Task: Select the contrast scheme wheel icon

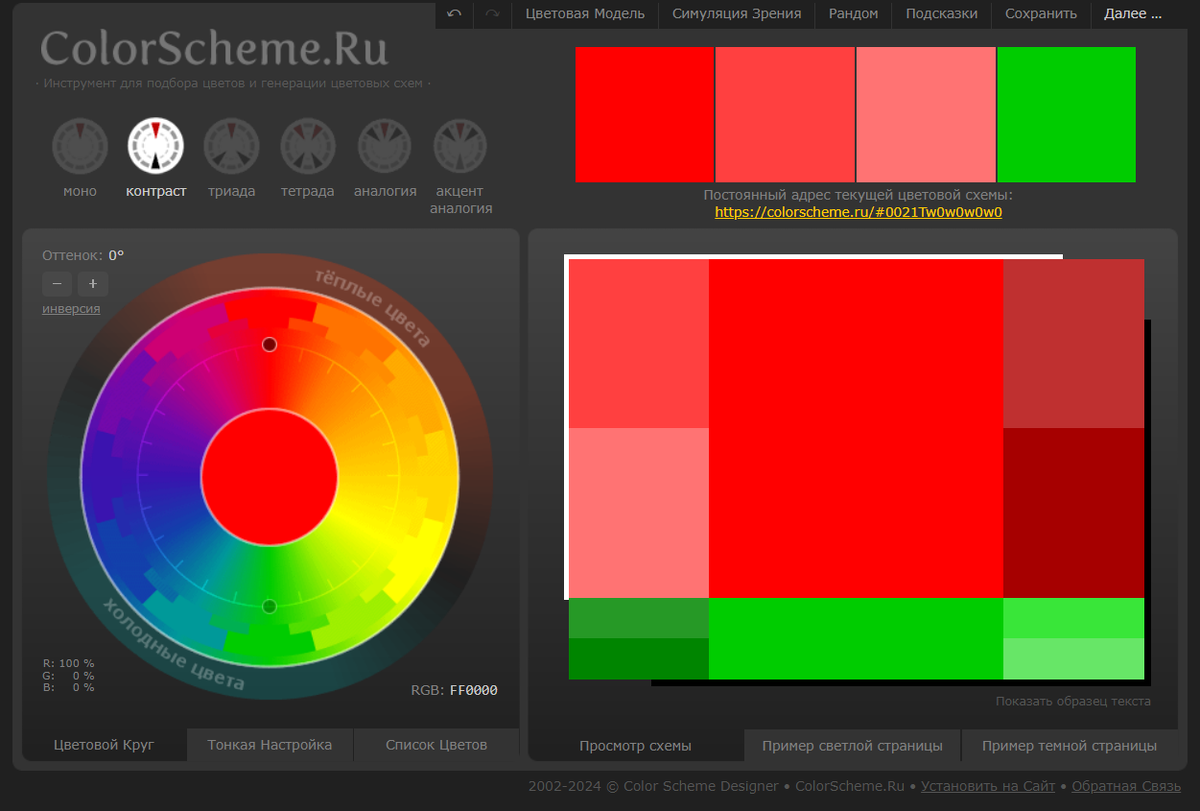Action: [156, 146]
